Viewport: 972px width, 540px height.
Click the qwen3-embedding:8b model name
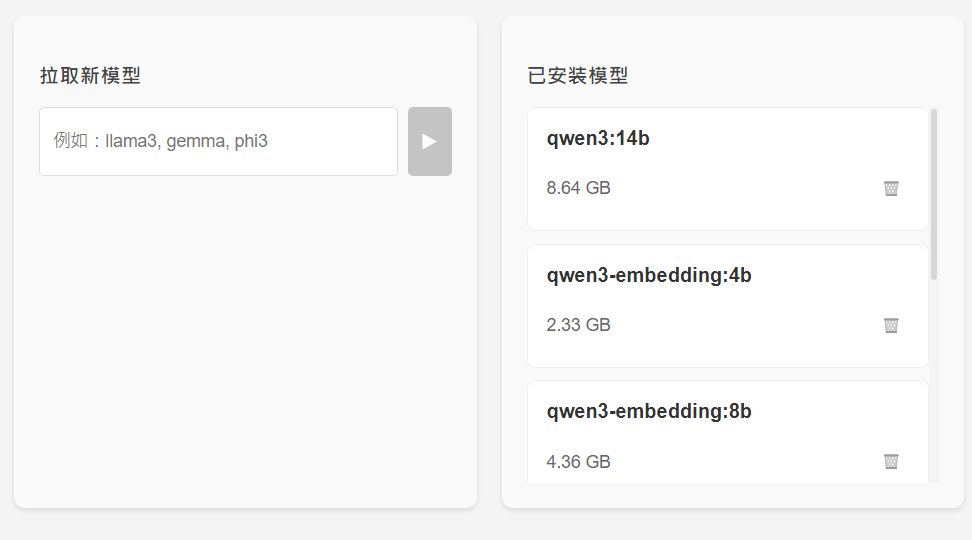pos(649,411)
